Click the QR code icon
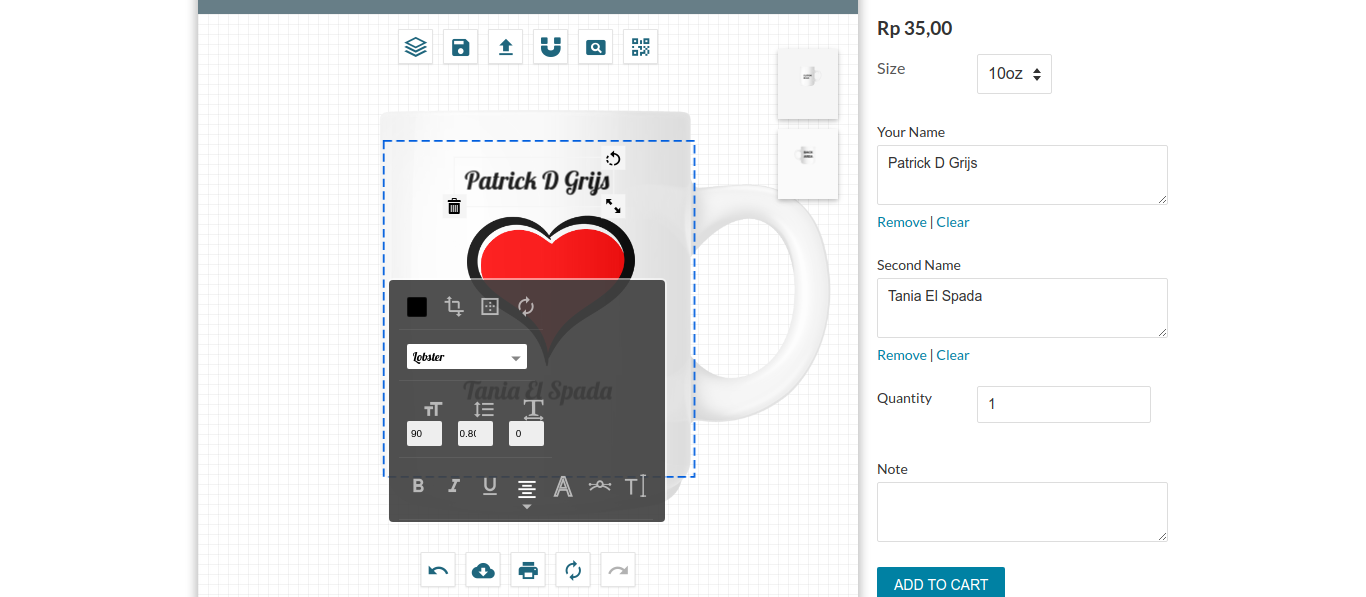 tap(640, 47)
